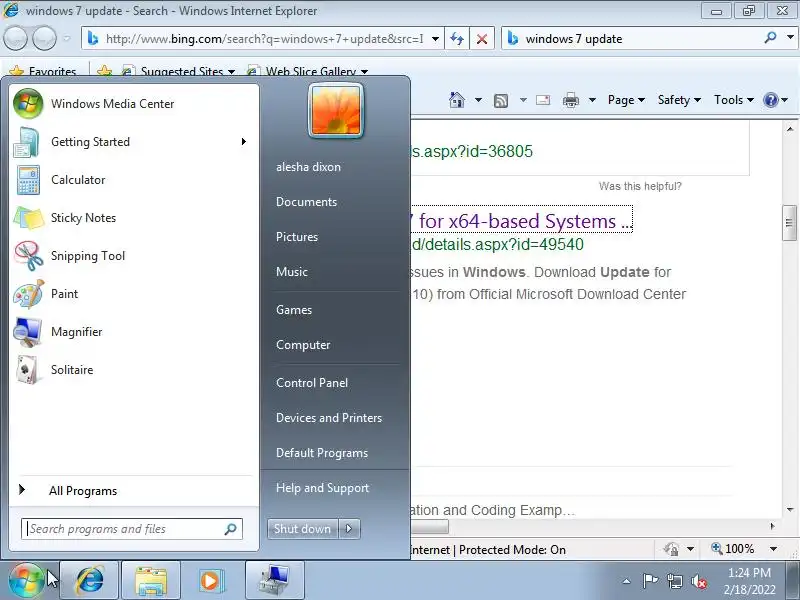Click the IE Home icon
Image resolution: width=800 pixels, height=600 pixels.
pos(457,100)
